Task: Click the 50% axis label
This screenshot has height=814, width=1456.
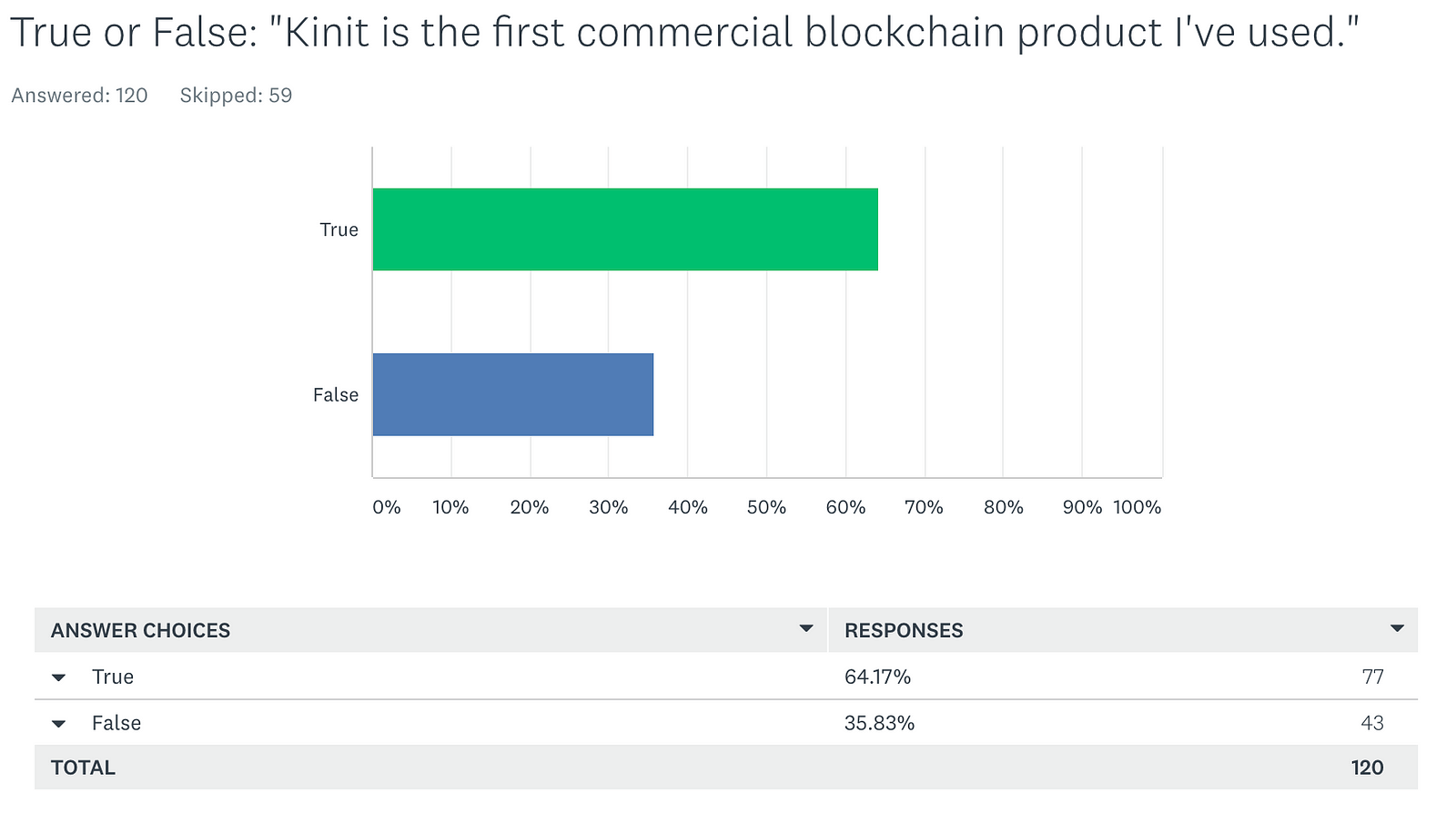Action: (x=766, y=507)
